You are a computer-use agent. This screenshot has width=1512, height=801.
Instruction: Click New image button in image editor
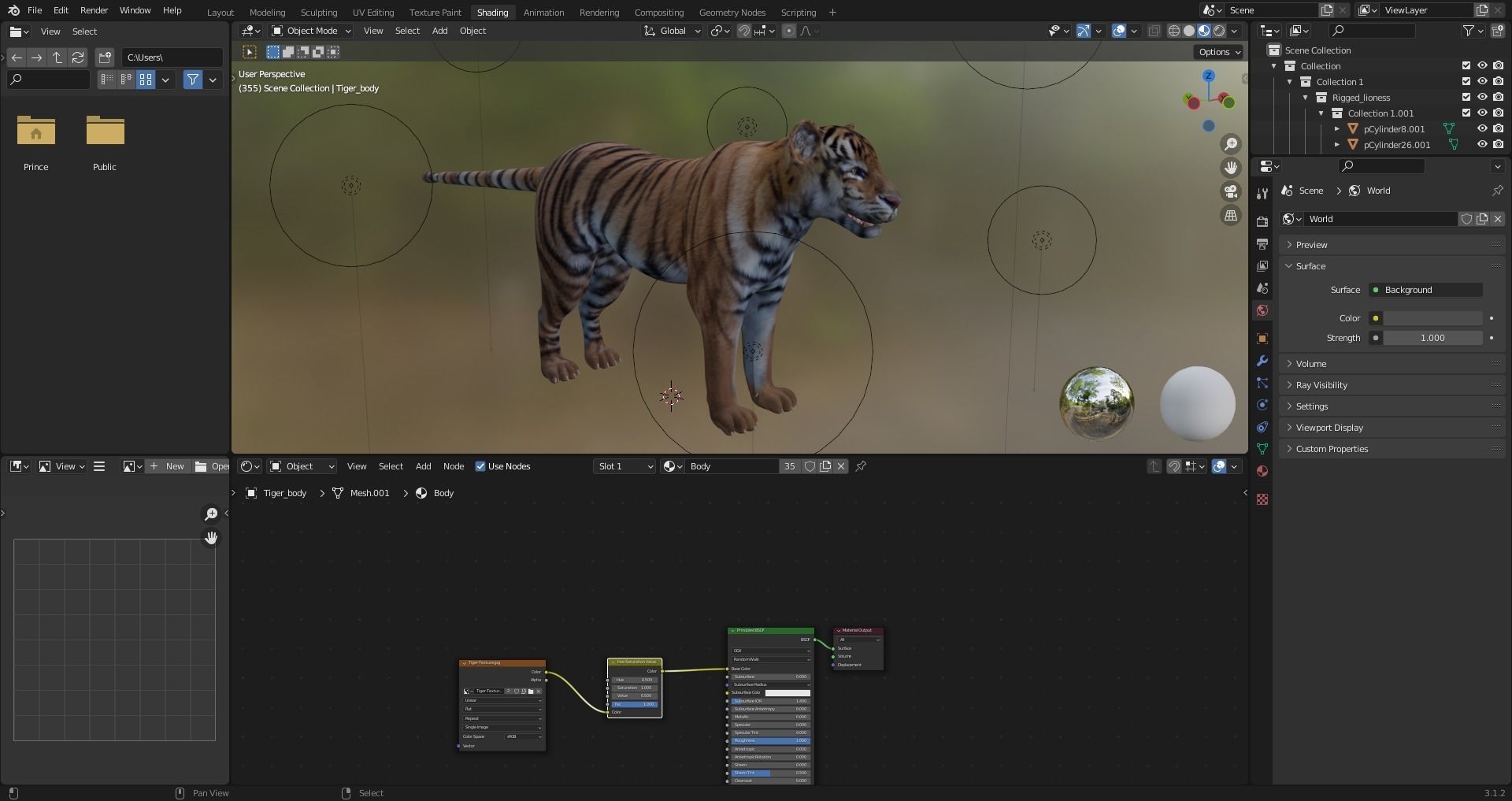pyautogui.click(x=166, y=466)
